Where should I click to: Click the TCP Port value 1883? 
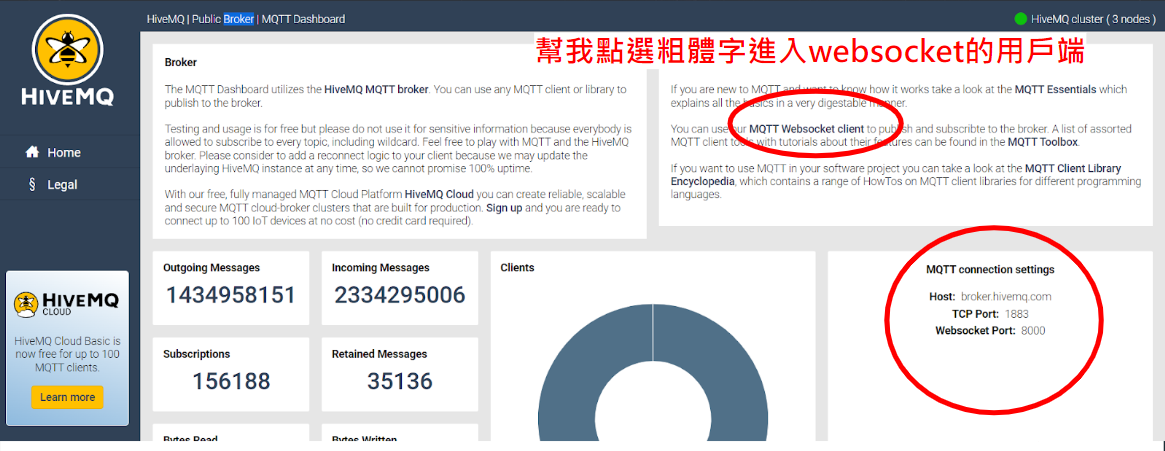(1015, 314)
